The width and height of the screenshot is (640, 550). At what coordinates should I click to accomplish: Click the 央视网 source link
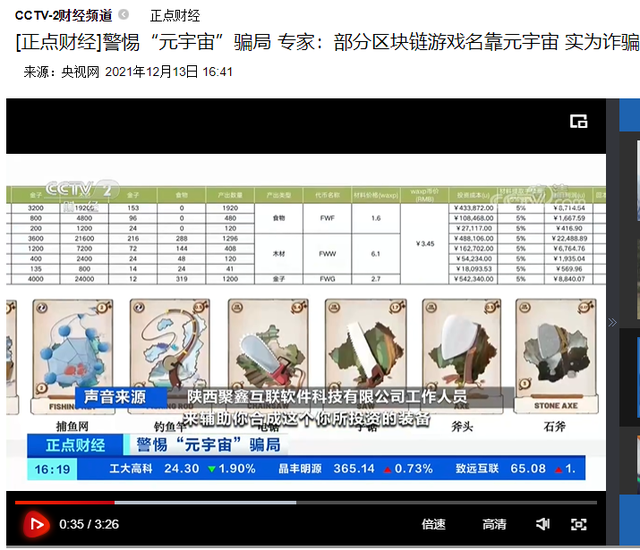tap(80, 72)
